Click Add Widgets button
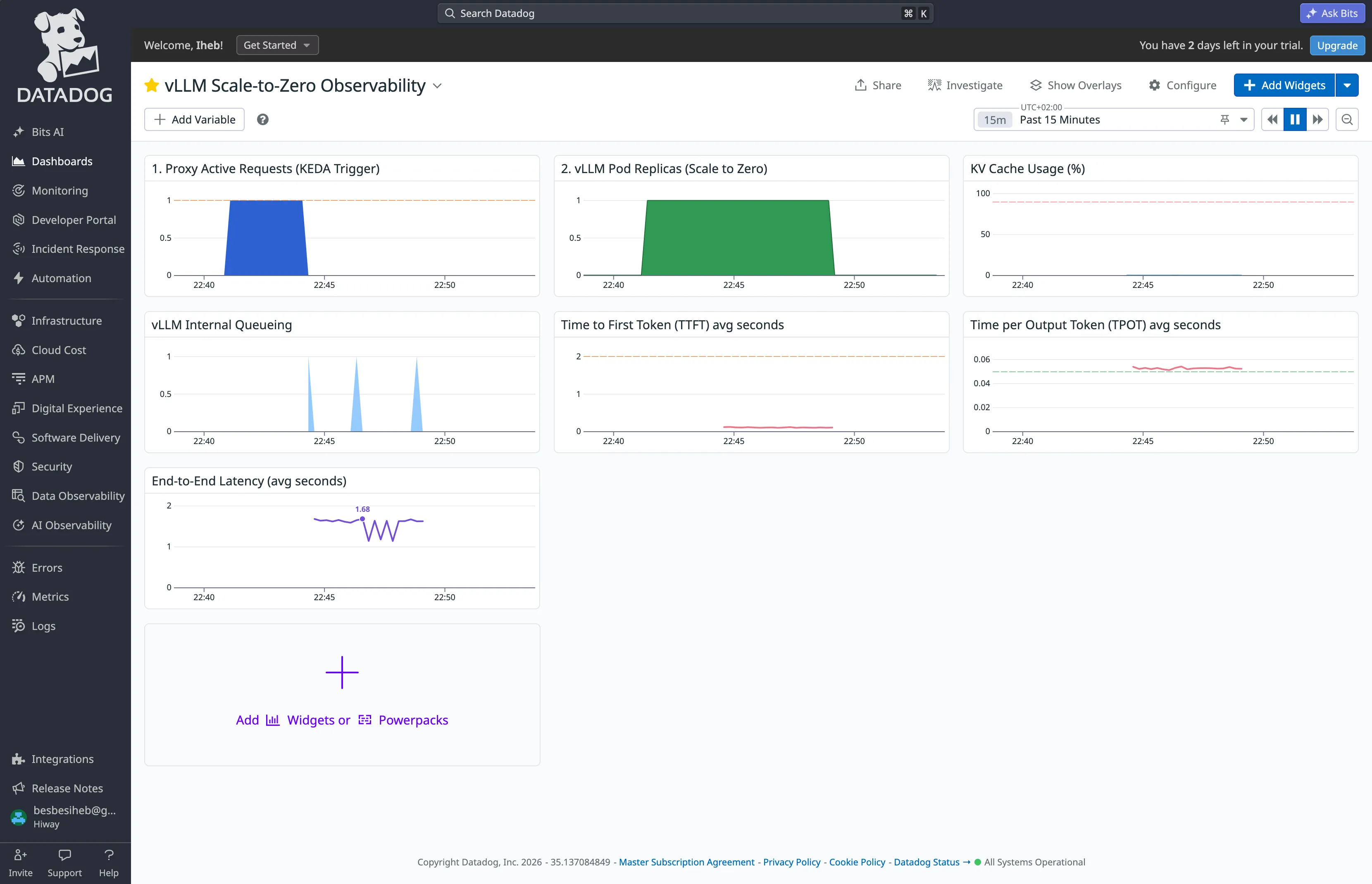 tap(1284, 86)
